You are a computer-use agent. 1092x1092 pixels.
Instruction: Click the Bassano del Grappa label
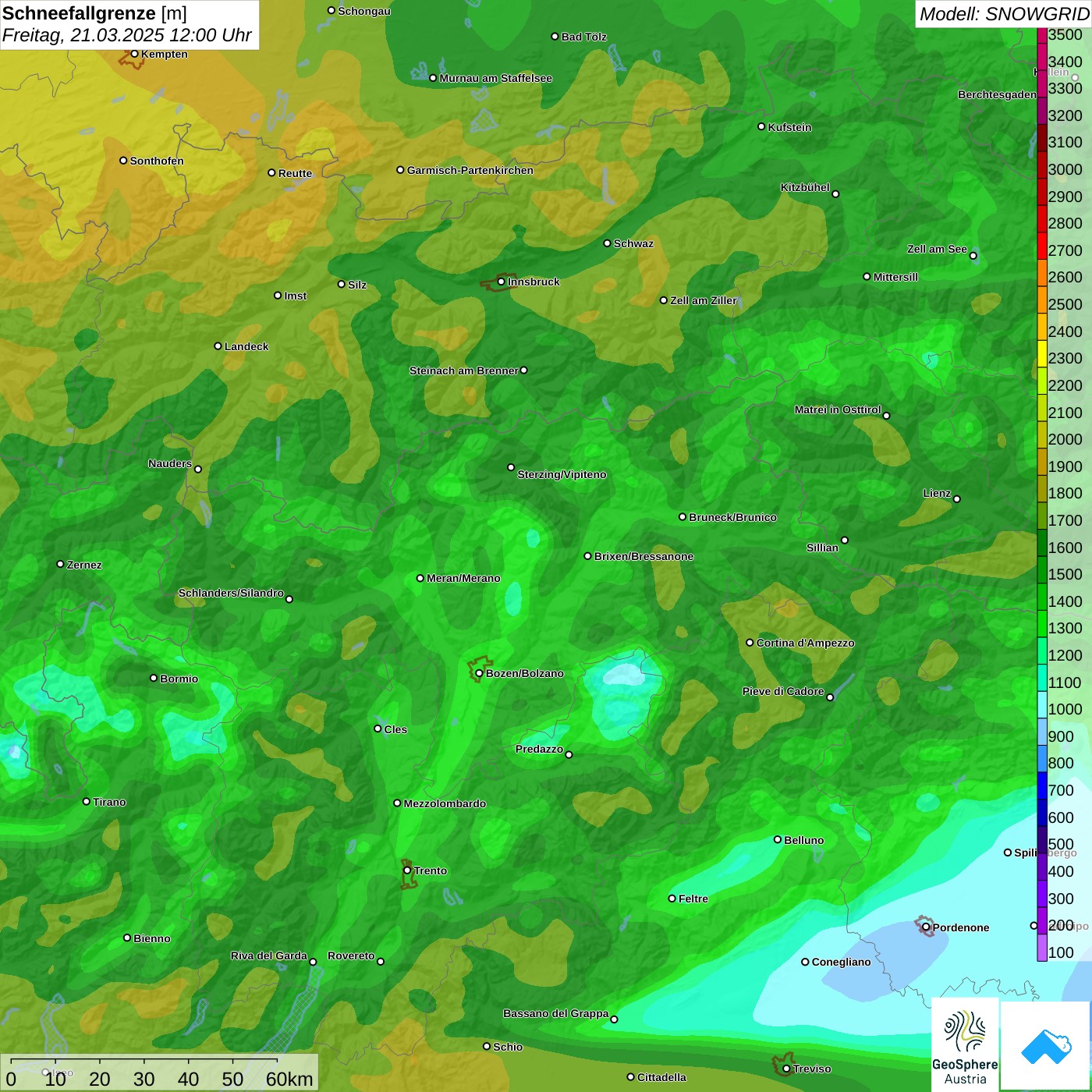point(556,1013)
